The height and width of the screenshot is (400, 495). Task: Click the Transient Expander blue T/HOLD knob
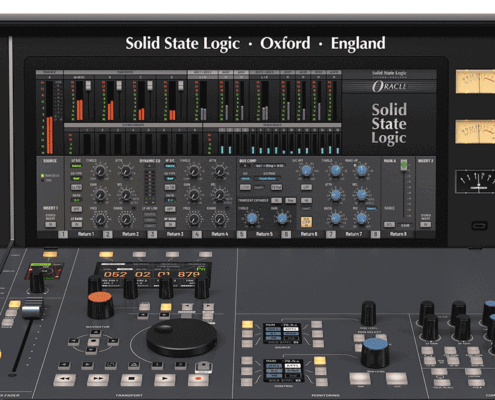click(252, 218)
